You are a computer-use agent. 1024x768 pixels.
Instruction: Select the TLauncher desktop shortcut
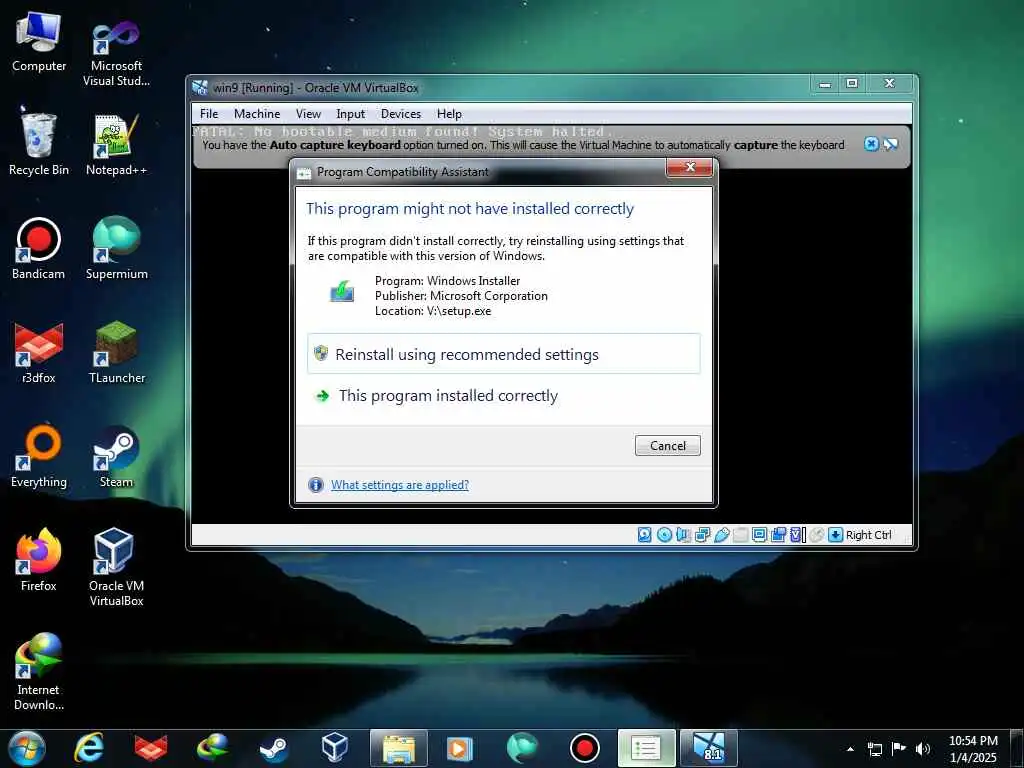pyautogui.click(x=116, y=353)
